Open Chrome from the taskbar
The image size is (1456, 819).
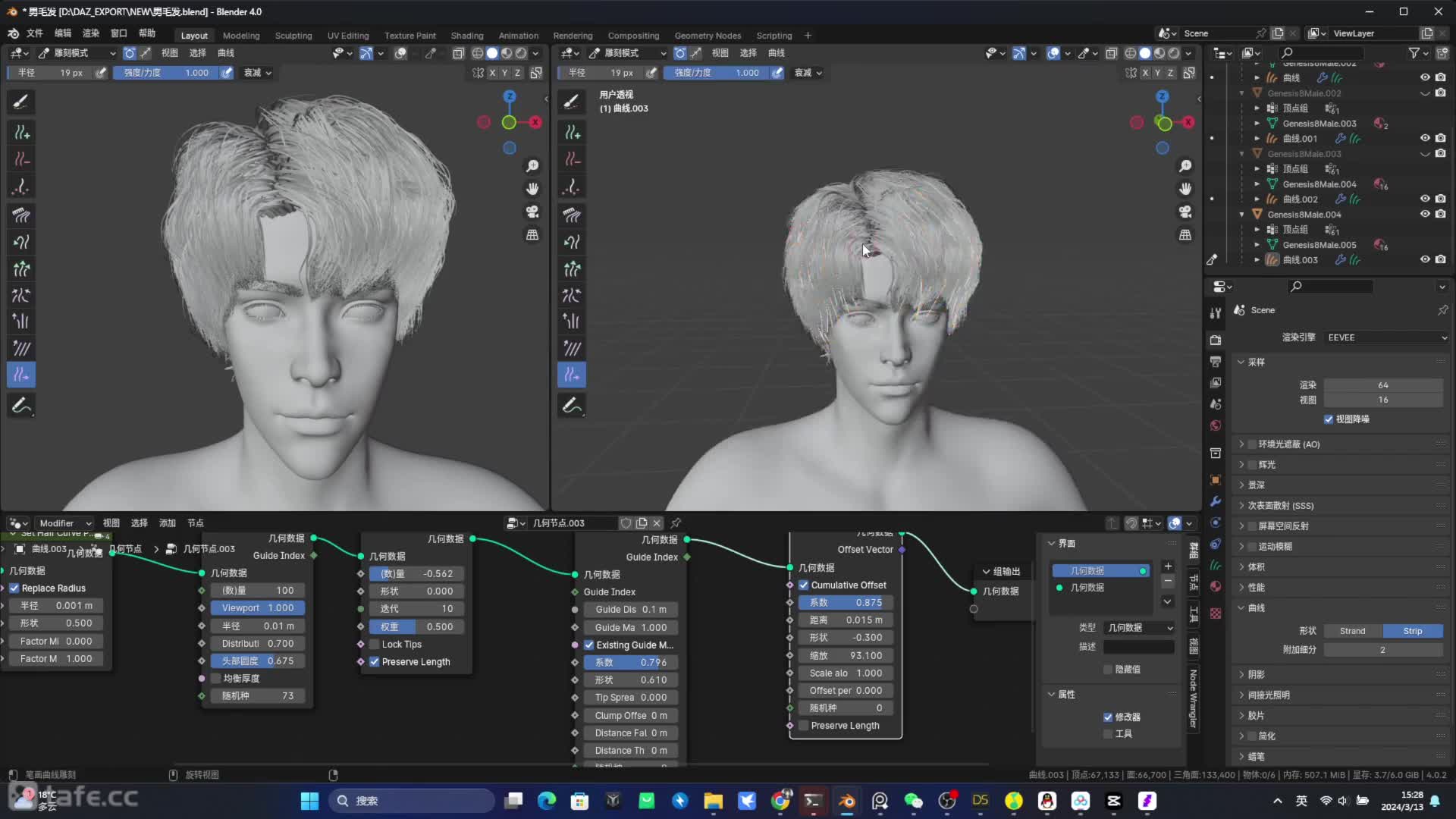tap(780, 801)
